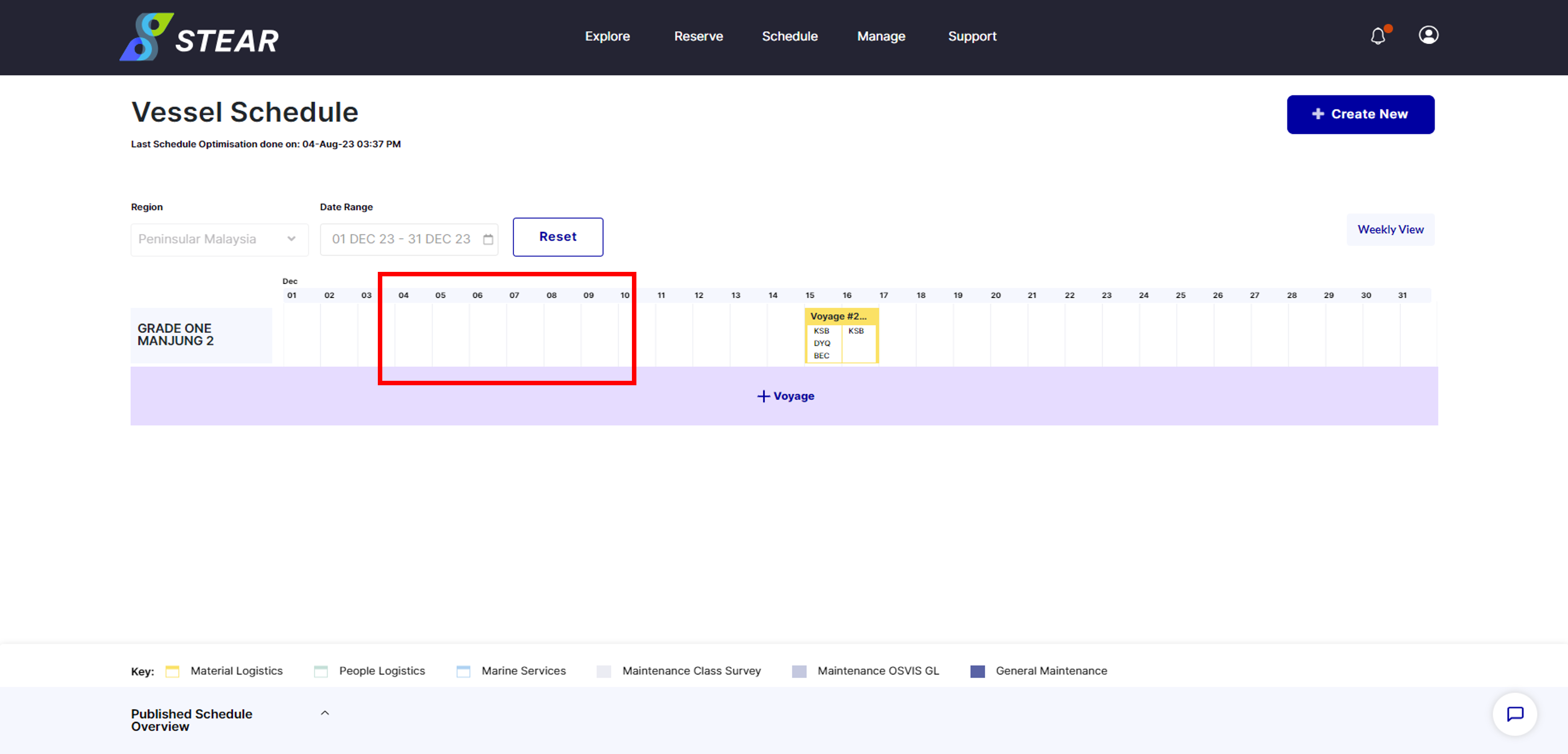Click the Reset button
1568x754 pixels.
(x=557, y=237)
